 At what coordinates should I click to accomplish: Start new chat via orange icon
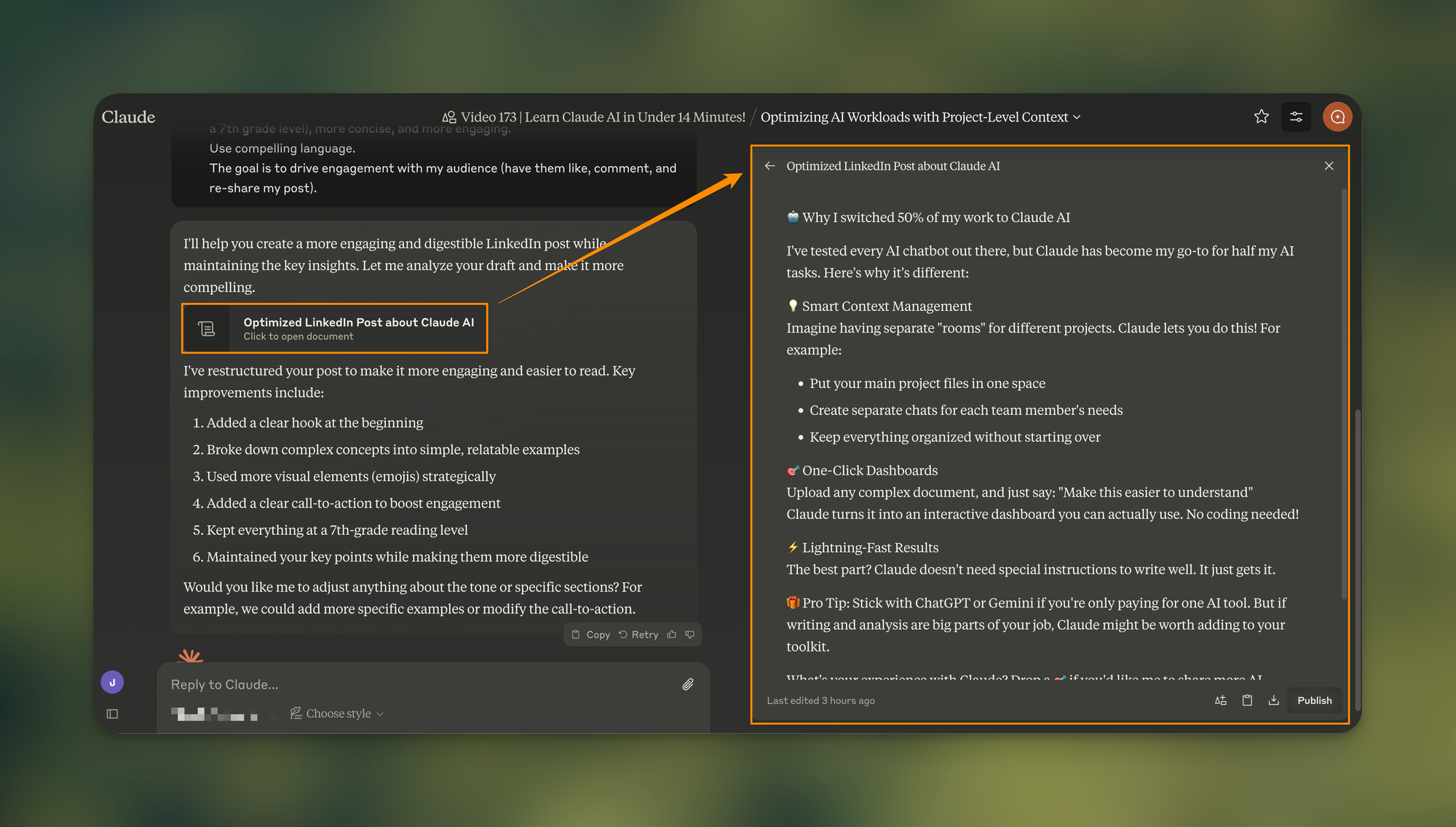(x=1337, y=116)
